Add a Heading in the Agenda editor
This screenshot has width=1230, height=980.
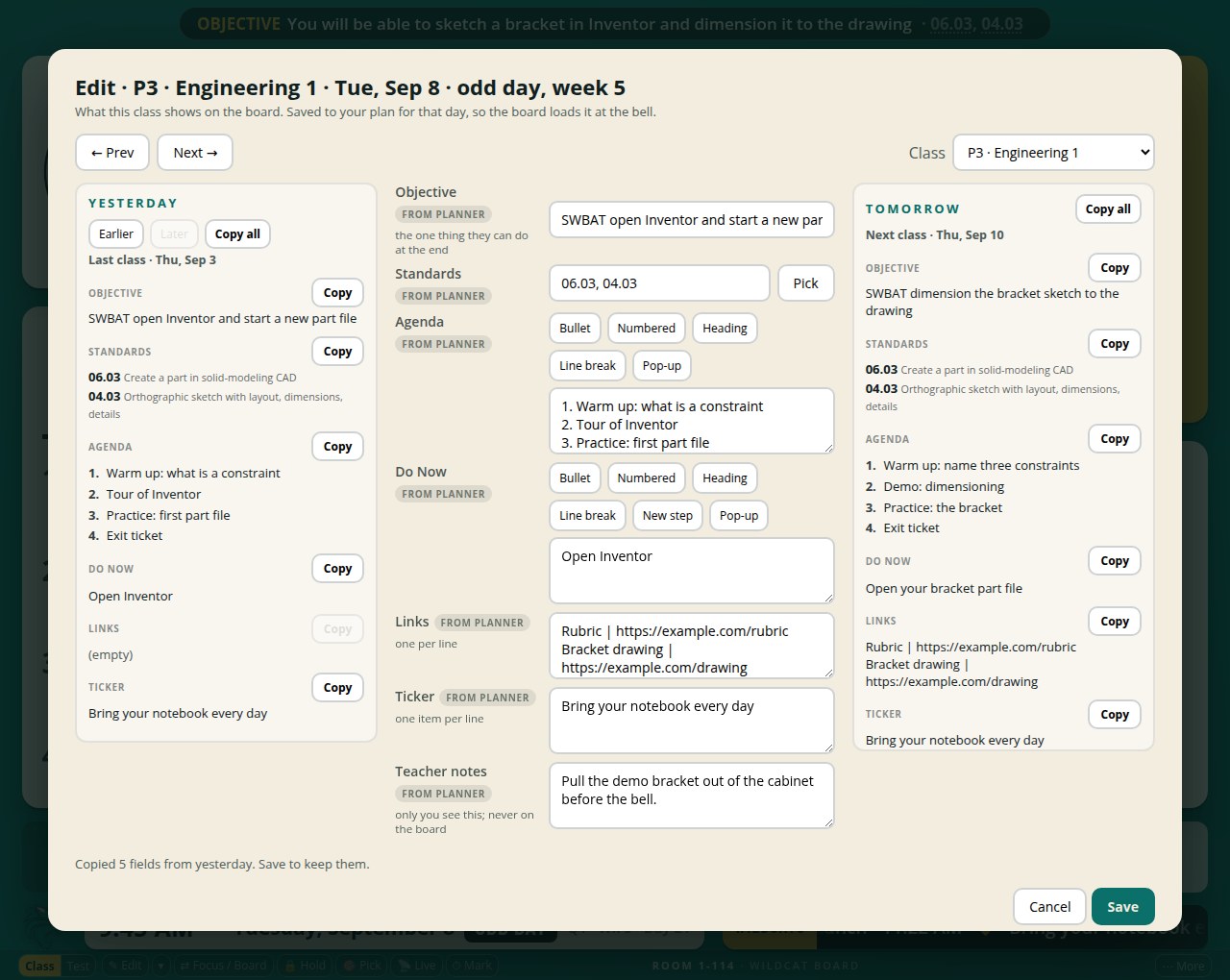coord(725,329)
